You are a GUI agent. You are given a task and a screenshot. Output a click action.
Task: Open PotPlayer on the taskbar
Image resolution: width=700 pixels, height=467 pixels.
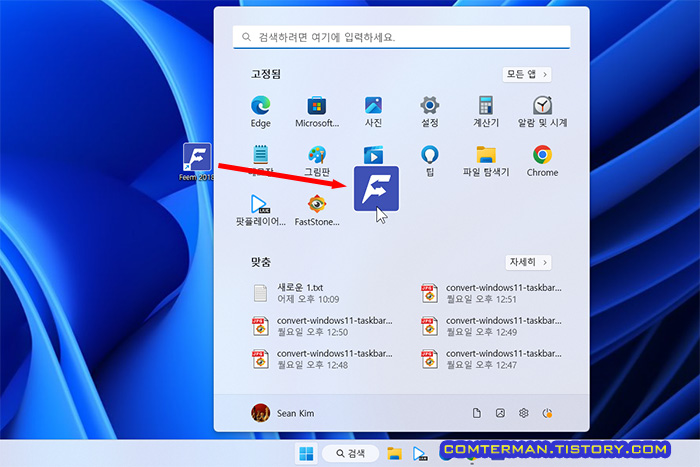[419, 454]
